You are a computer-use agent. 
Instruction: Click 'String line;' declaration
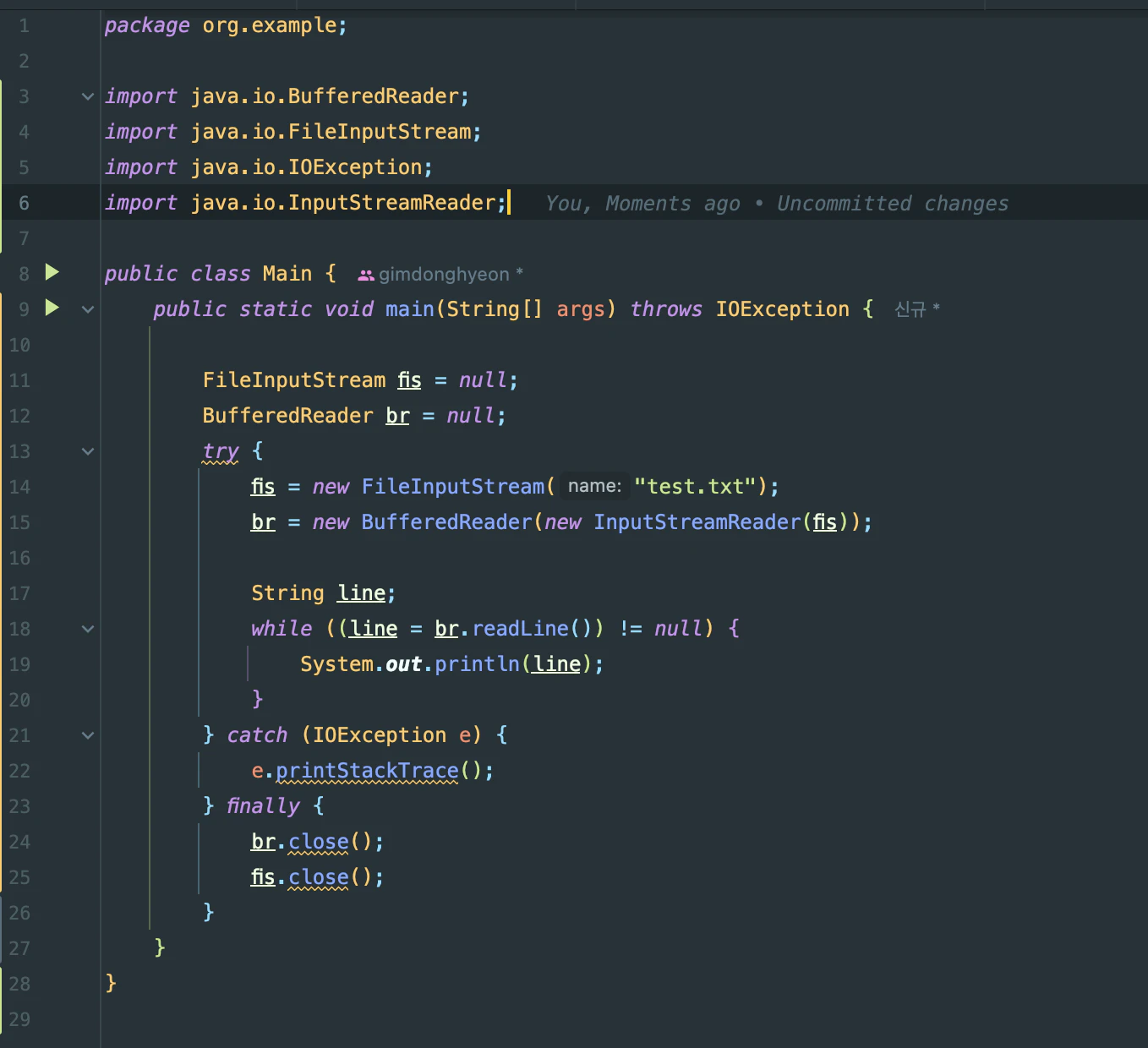click(x=323, y=593)
